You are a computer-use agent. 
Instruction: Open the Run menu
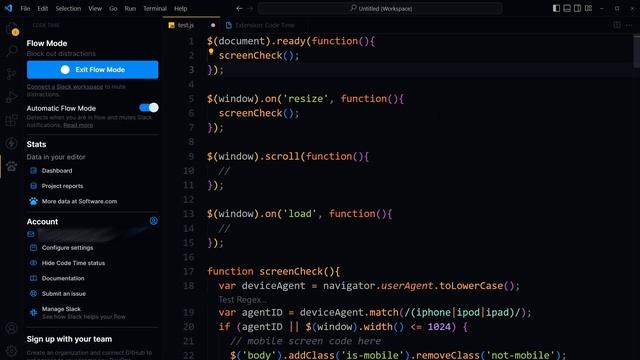pyautogui.click(x=130, y=9)
